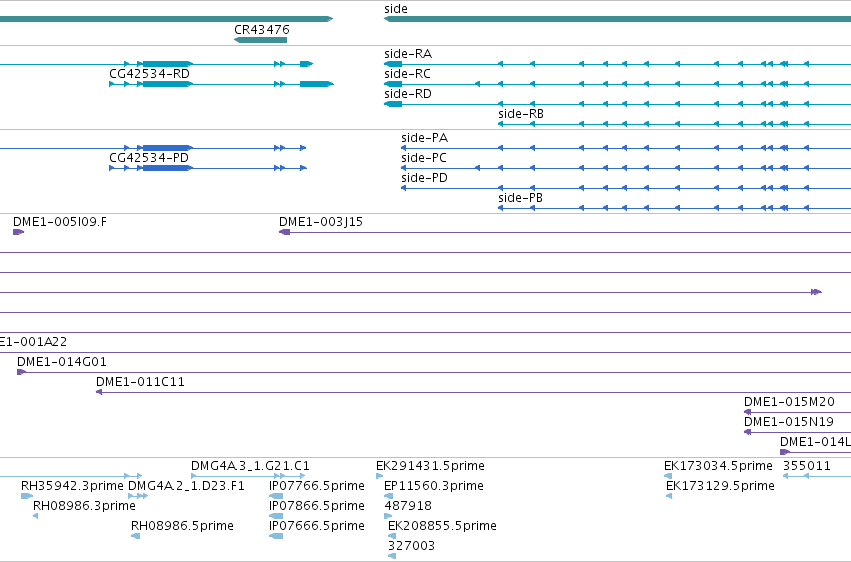Viewport: 851px width, 562px height.
Task: Select the side-RD transcript label
Action: coord(408,94)
